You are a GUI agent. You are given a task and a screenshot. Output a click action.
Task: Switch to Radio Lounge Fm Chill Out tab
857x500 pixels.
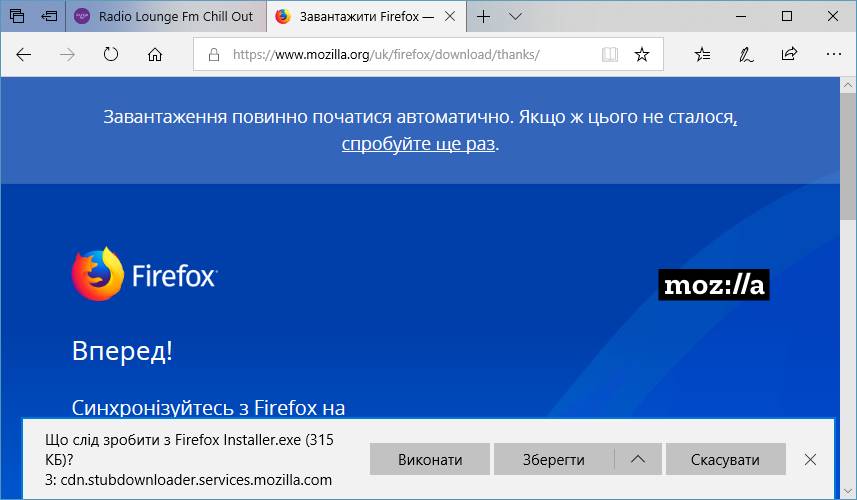click(x=166, y=16)
